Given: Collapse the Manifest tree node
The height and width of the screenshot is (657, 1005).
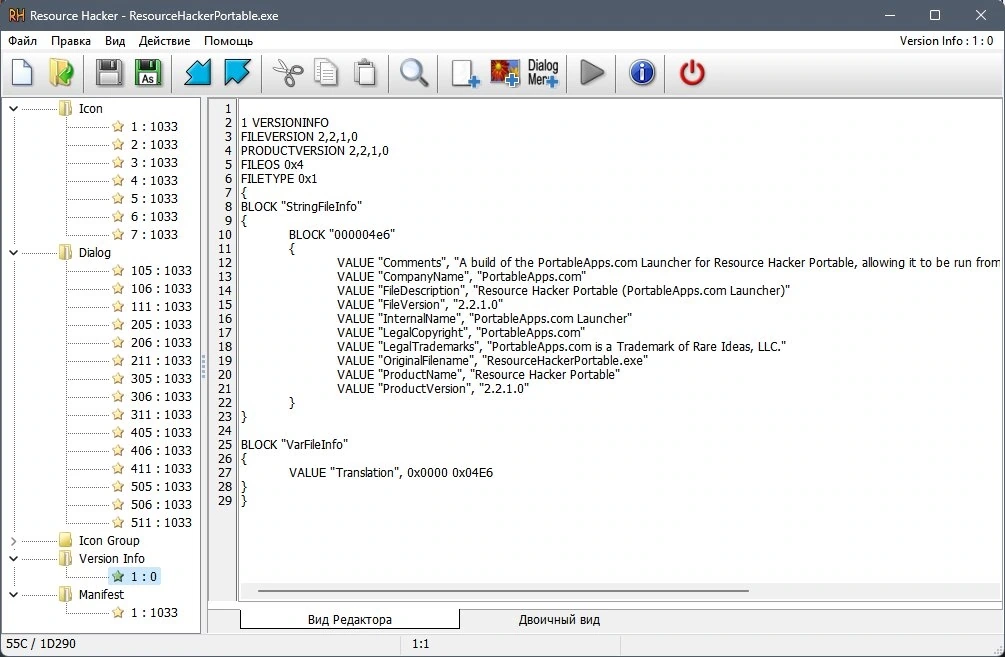Looking at the screenshot, I should tap(13, 595).
